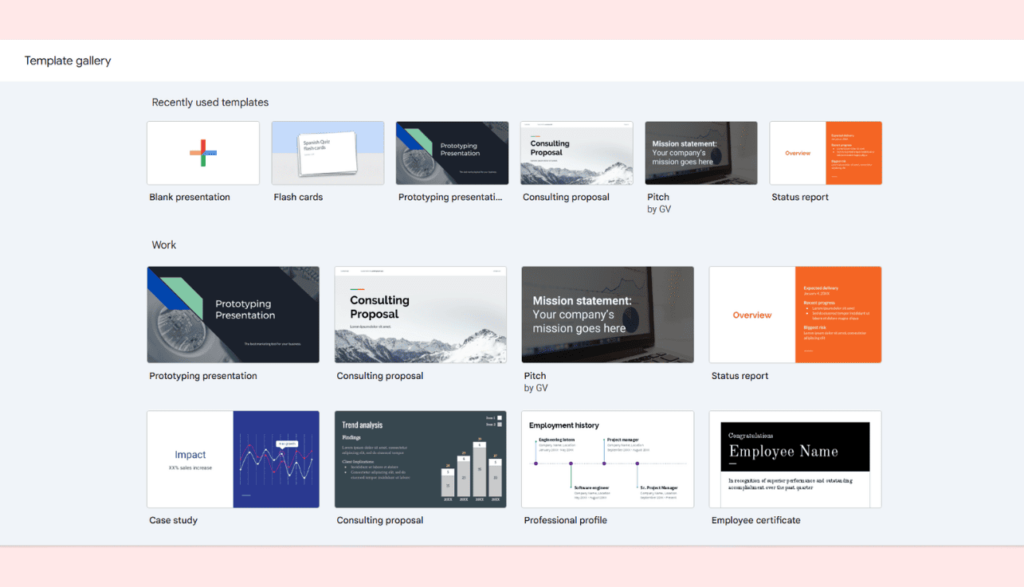This screenshot has height=587, width=1024.
Task: Open the mountain Consulting Proposal thumbnail under Work
Action: tap(421, 315)
